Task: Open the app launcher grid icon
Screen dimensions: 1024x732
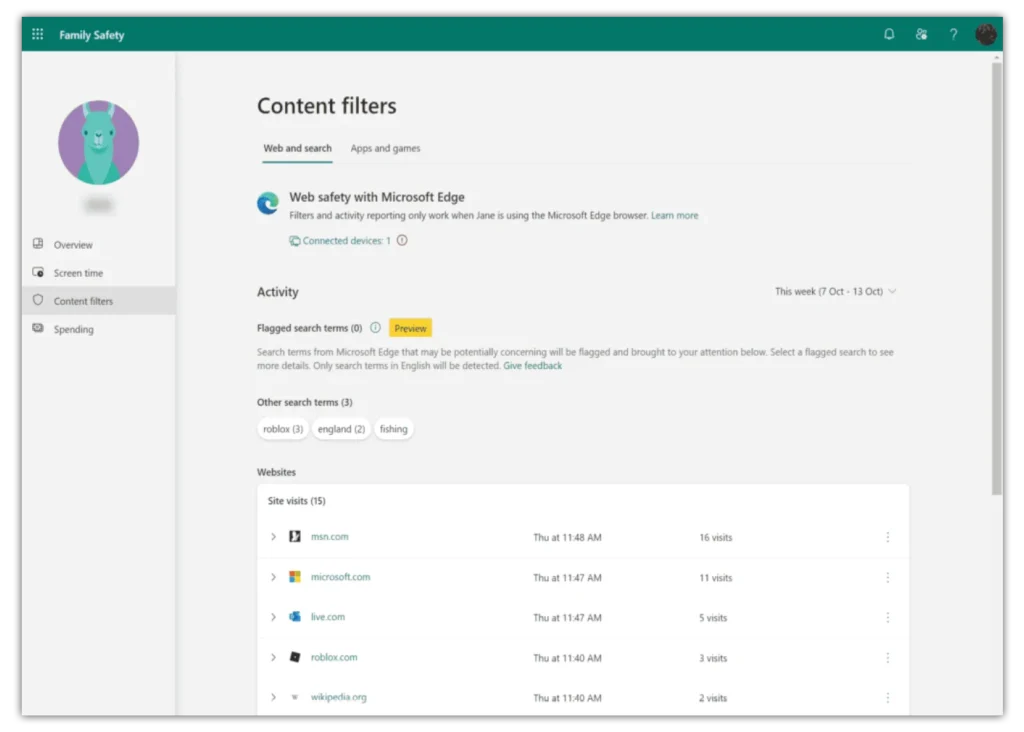Action: [38, 34]
